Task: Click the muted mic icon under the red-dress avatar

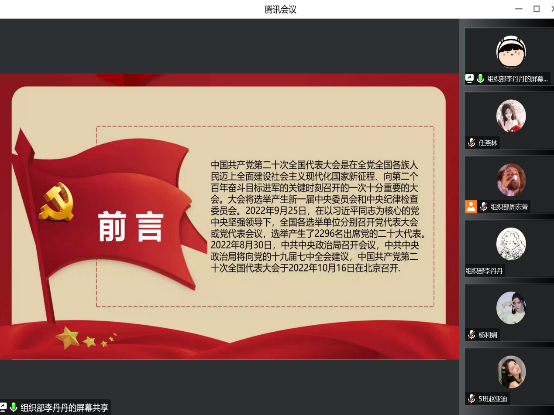Action: pyautogui.click(x=471, y=143)
